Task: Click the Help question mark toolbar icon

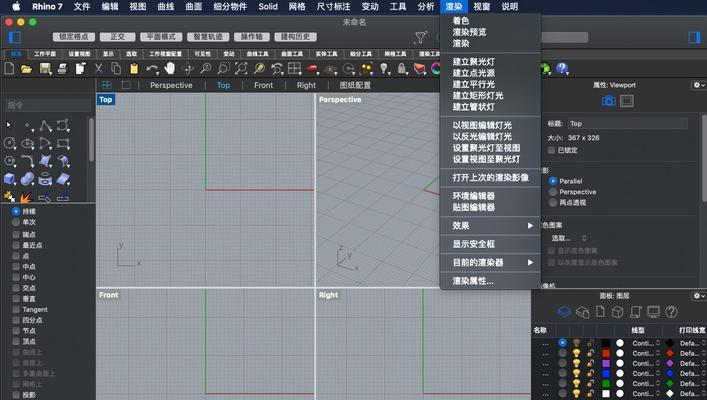Action: [x=562, y=69]
